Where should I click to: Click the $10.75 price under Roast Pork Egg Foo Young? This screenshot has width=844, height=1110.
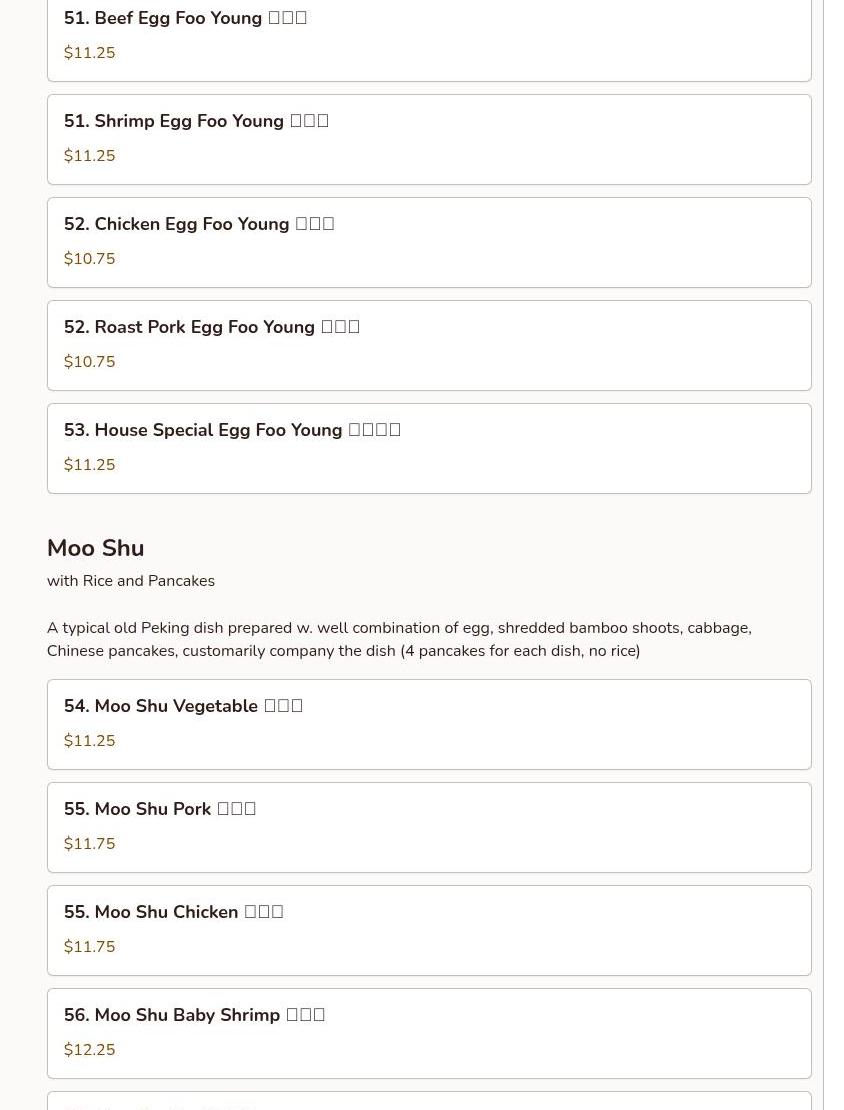click(x=89, y=362)
